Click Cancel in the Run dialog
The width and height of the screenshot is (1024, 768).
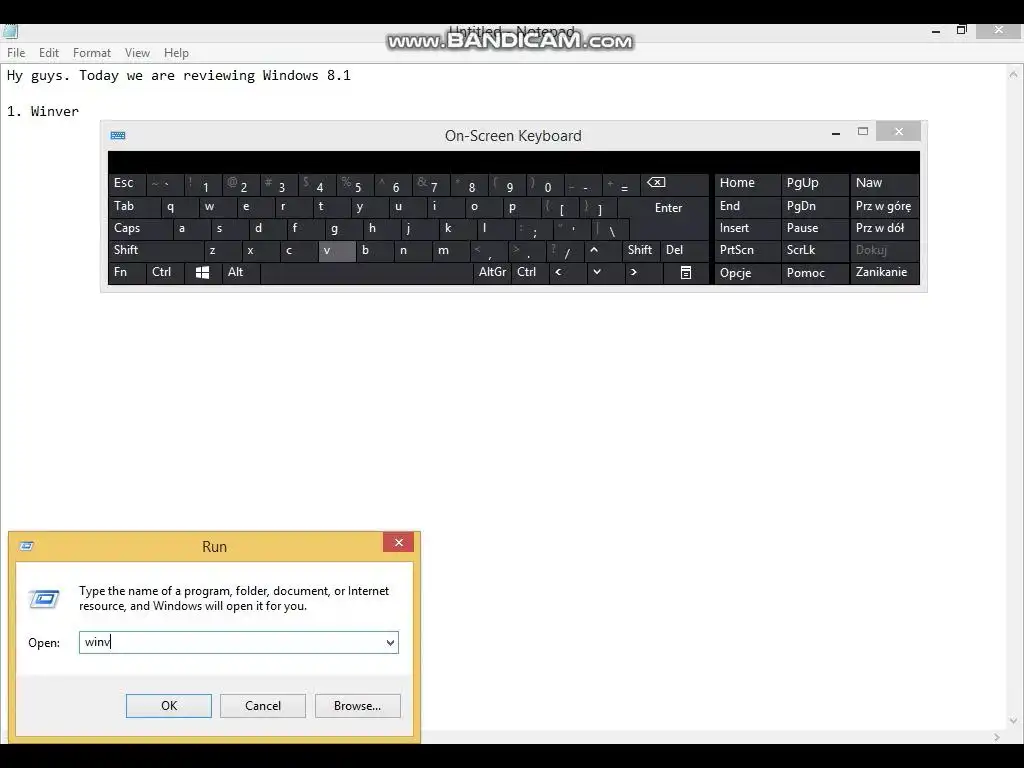click(263, 706)
